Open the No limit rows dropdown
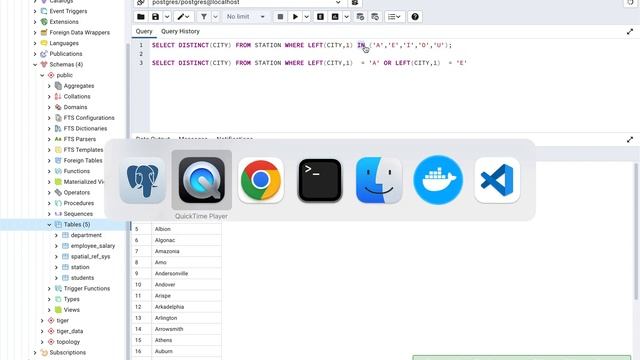Image resolution: width=640 pixels, height=360 pixels. tap(246, 17)
